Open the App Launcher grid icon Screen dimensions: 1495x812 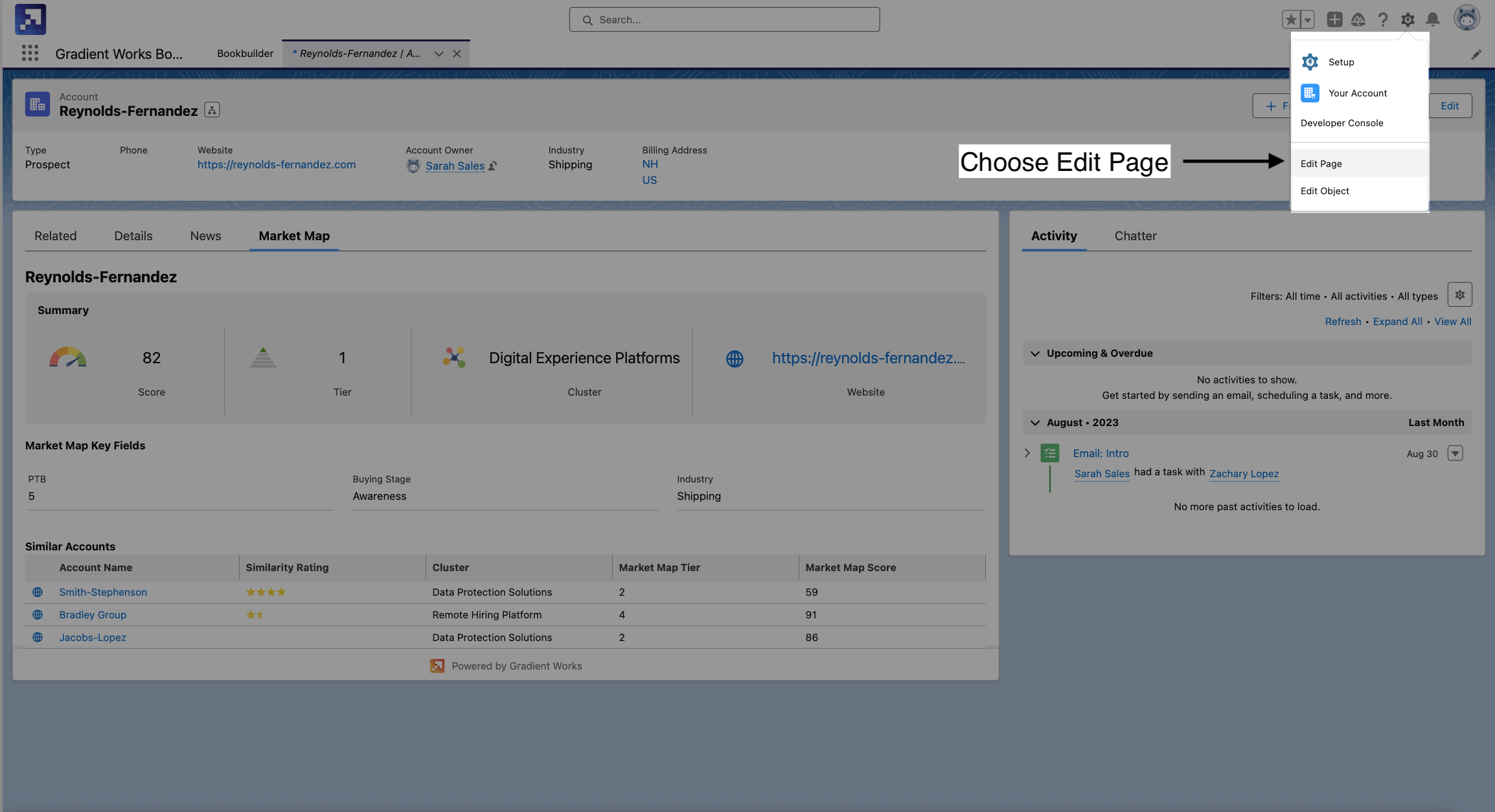(30, 53)
